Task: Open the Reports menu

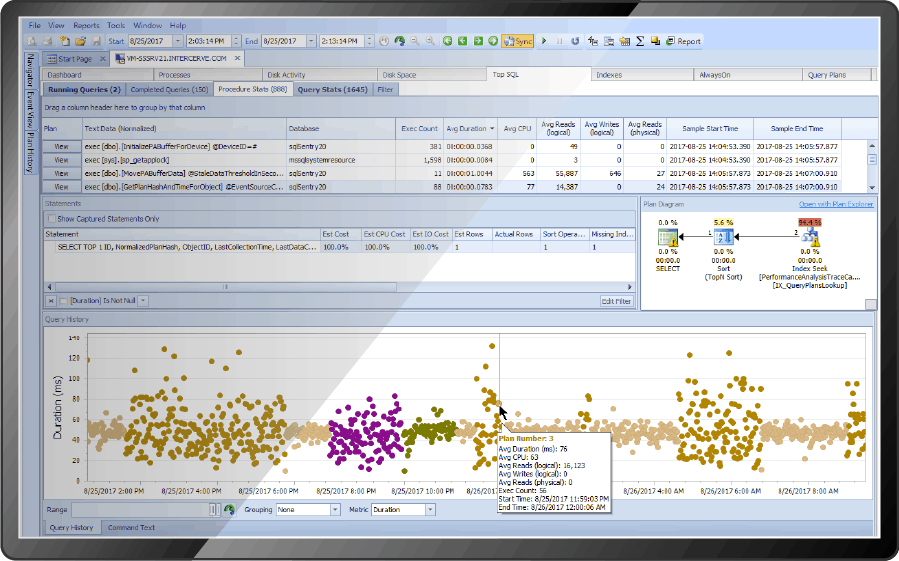Action: pos(86,24)
